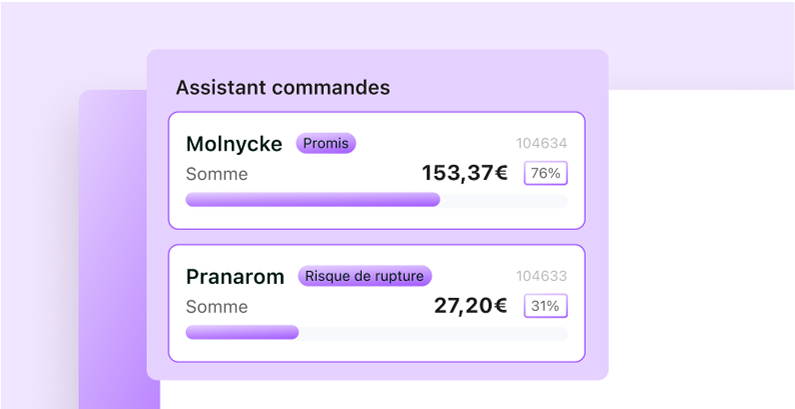Image resolution: width=795 pixels, height=409 pixels.
Task: Select the 153,37€ amount
Action: click(x=464, y=173)
